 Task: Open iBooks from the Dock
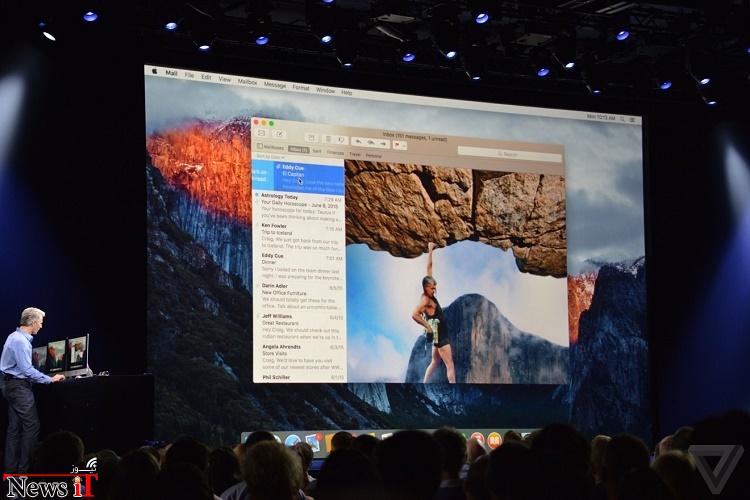point(495,440)
